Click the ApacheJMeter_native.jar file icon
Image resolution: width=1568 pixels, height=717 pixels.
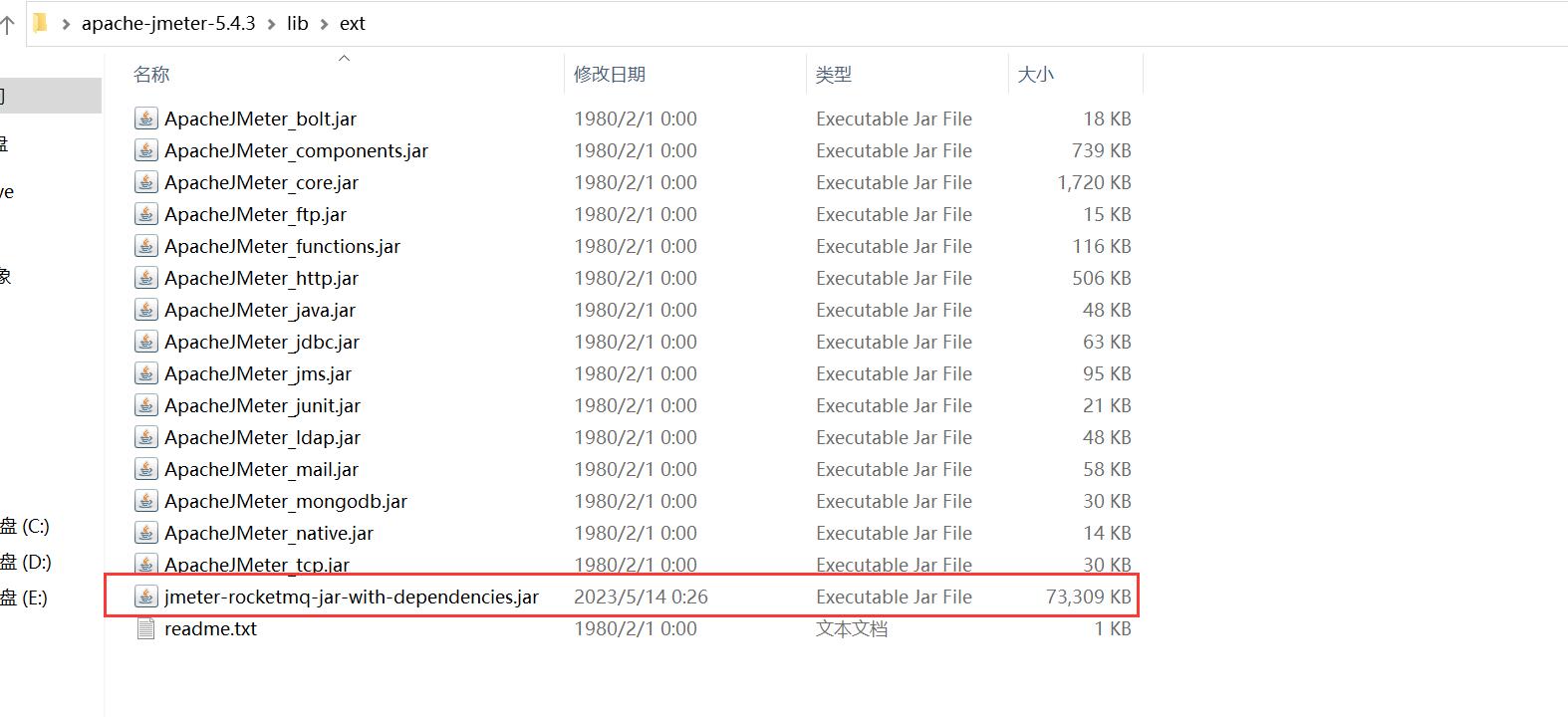145,533
